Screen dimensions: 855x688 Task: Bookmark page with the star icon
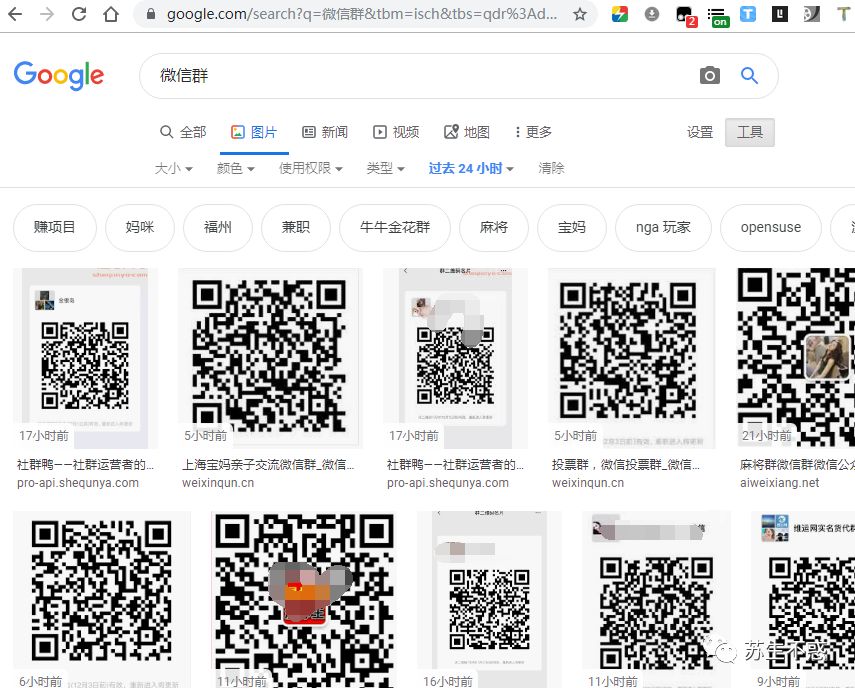[x=580, y=14]
